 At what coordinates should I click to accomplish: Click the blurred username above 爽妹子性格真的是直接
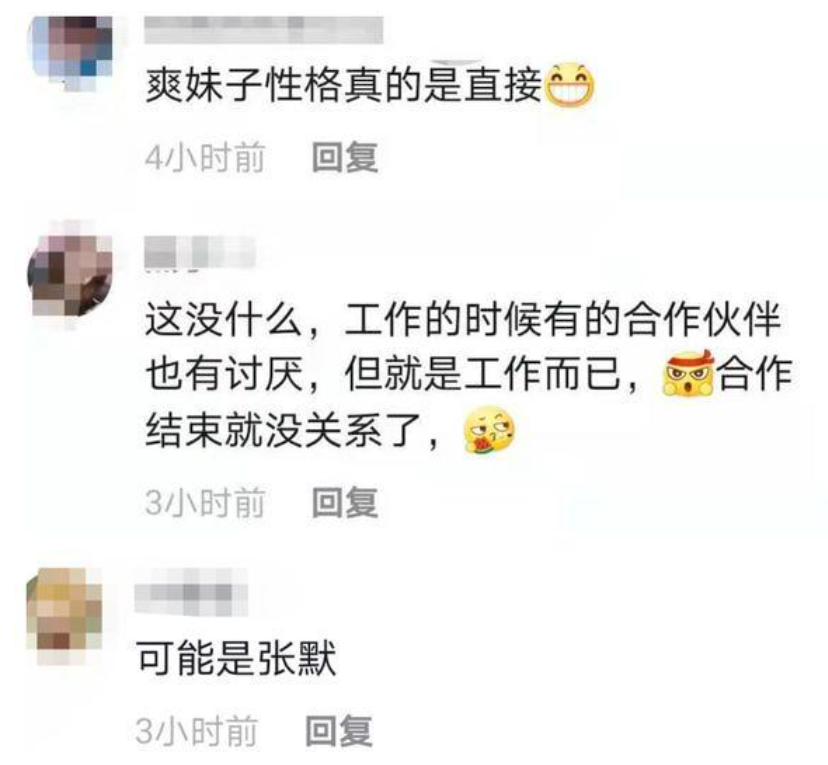click(x=264, y=30)
